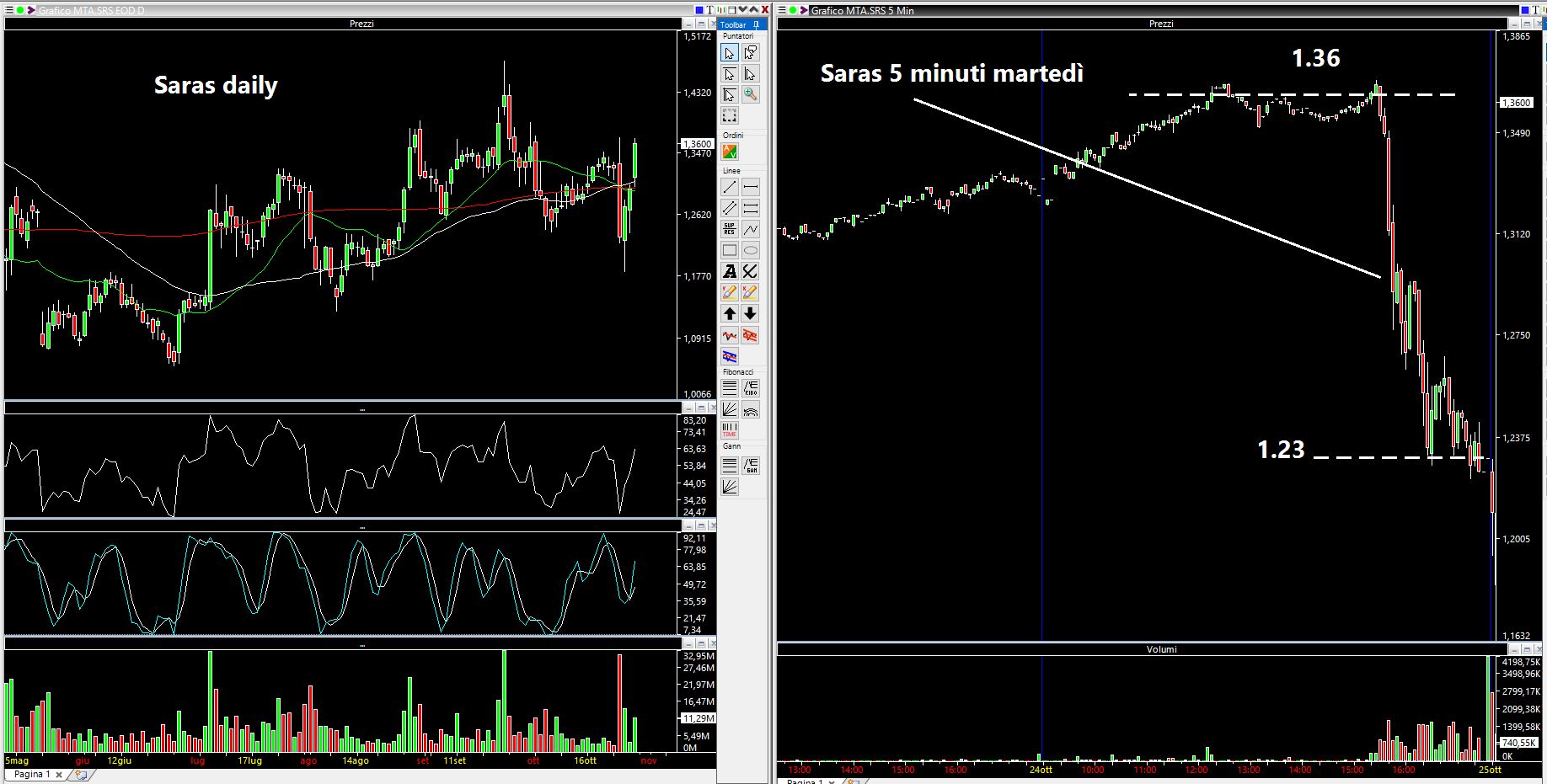Select the rectangle shape tool
The image size is (1547, 784).
coord(730,250)
